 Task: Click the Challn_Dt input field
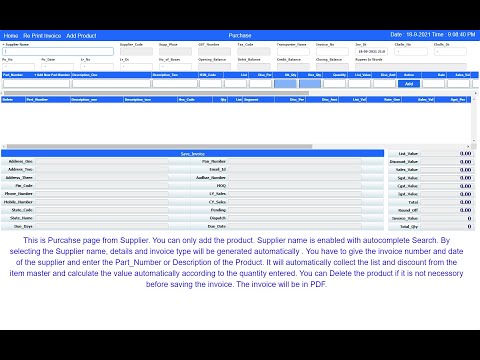pos(450,51)
